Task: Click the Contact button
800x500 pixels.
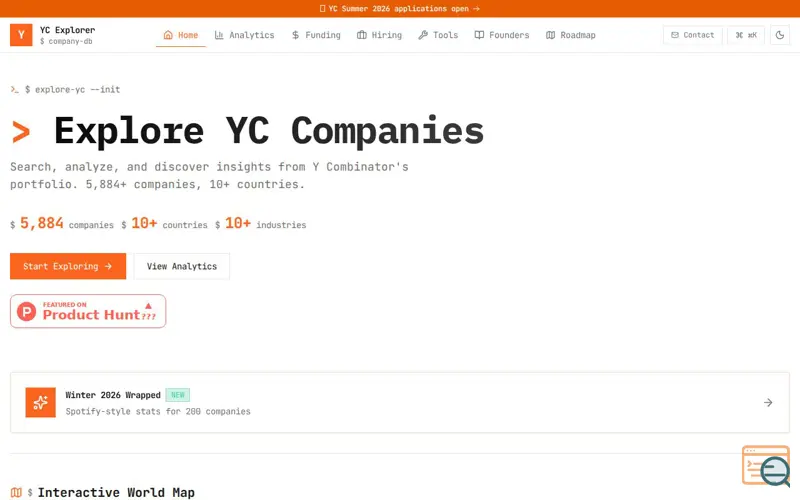Action: click(x=692, y=35)
